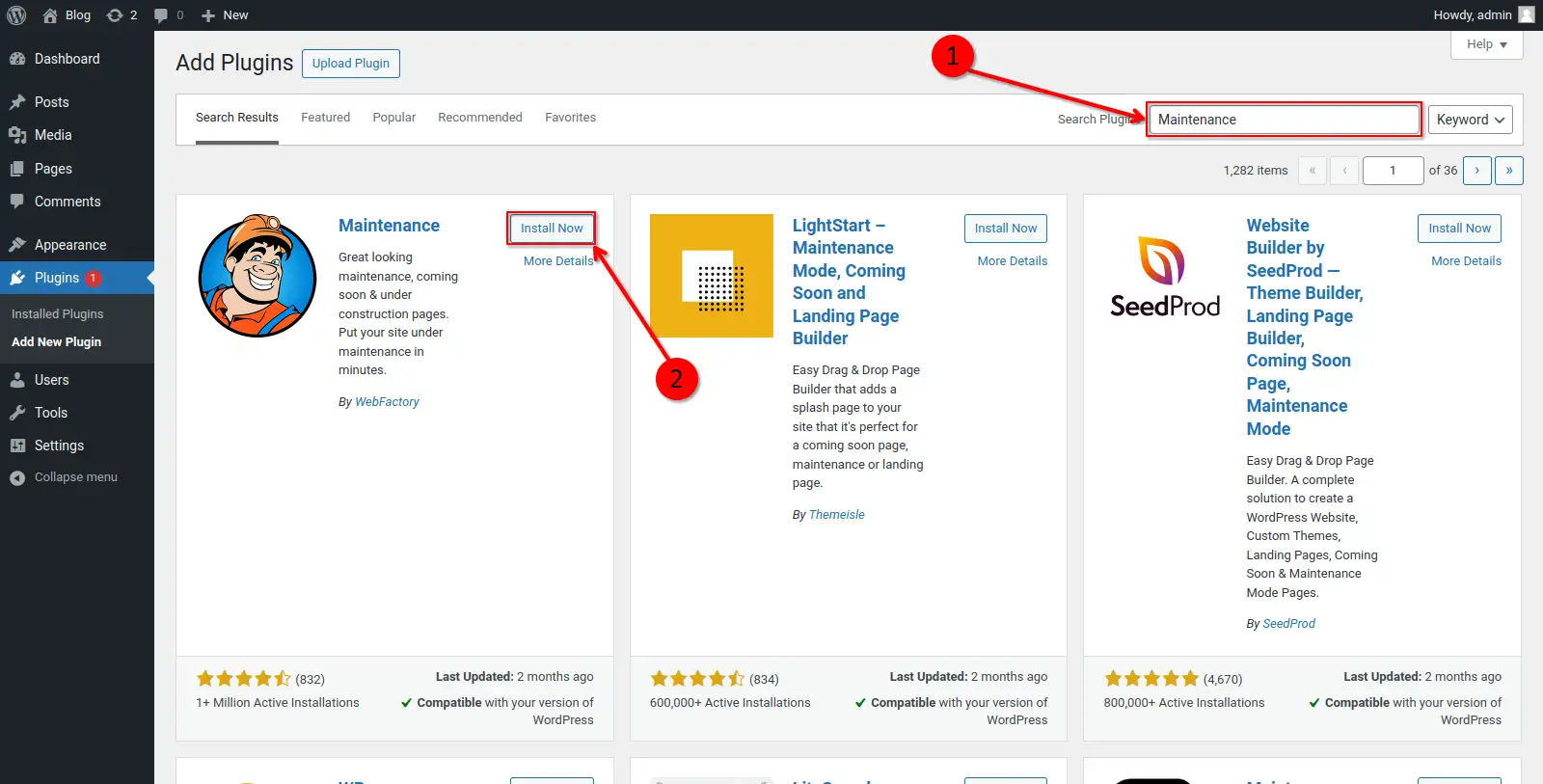Click the Plugins update count badge
Image resolution: width=1543 pixels, height=784 pixels.
pos(93,278)
